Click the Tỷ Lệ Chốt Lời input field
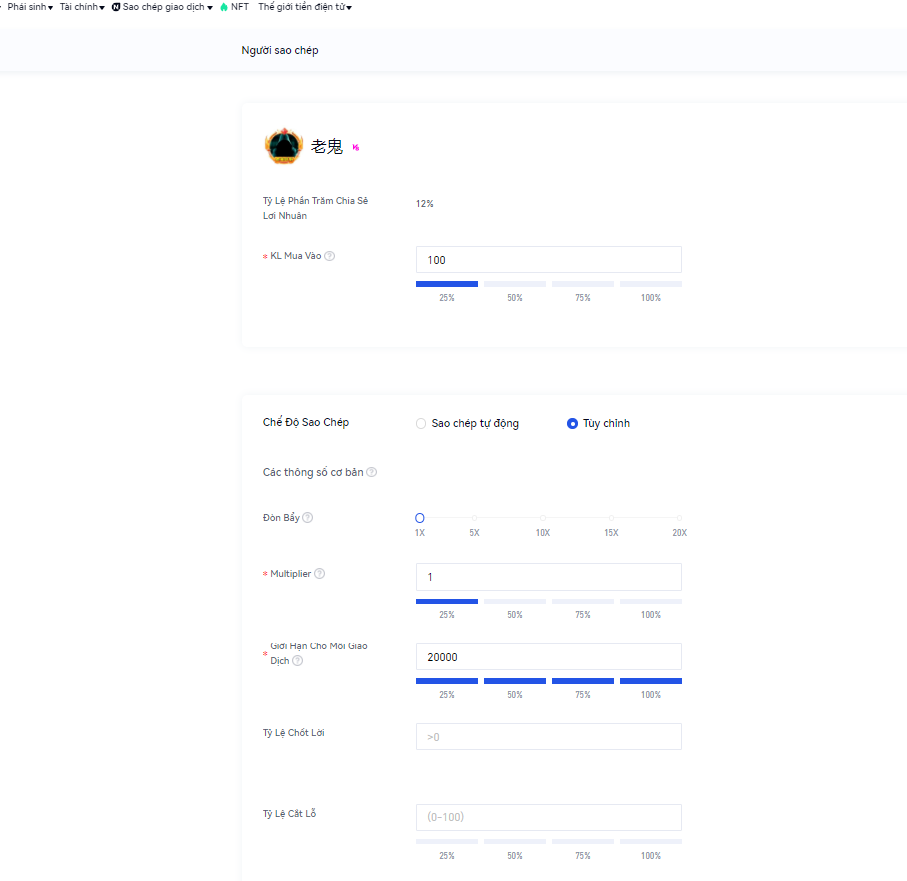Viewport: 907px width, 881px height. [x=548, y=737]
